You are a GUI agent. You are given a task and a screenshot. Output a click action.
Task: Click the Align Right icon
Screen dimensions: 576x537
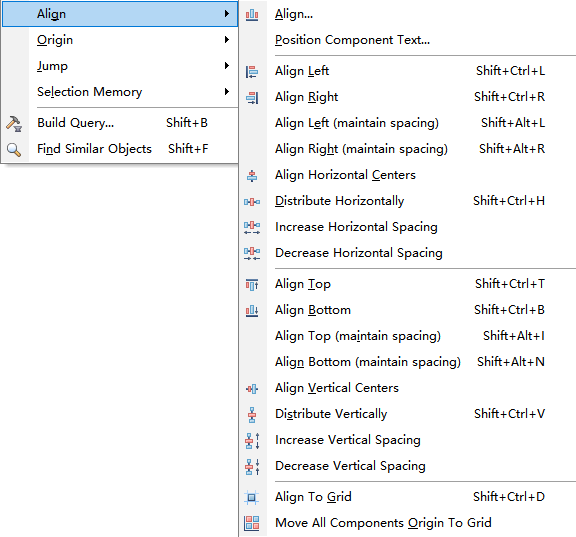coord(252,97)
